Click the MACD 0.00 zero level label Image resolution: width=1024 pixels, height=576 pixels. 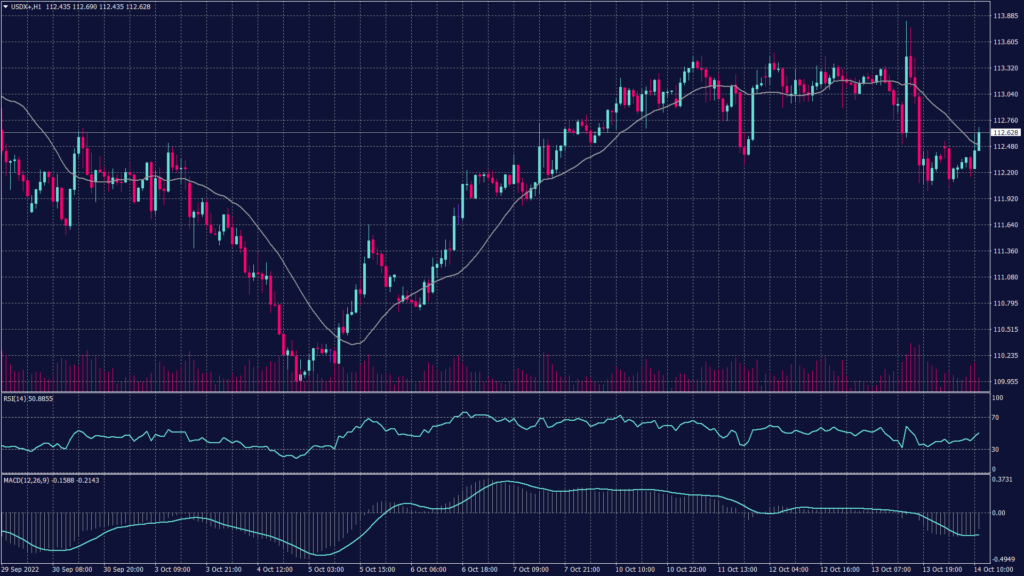pyautogui.click(x=1000, y=512)
